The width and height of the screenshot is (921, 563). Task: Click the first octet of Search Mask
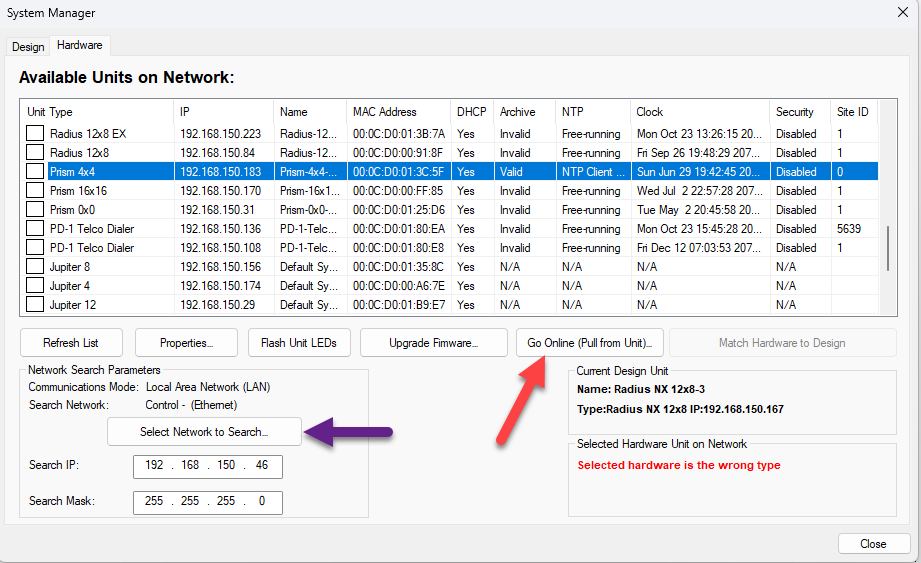pos(153,501)
